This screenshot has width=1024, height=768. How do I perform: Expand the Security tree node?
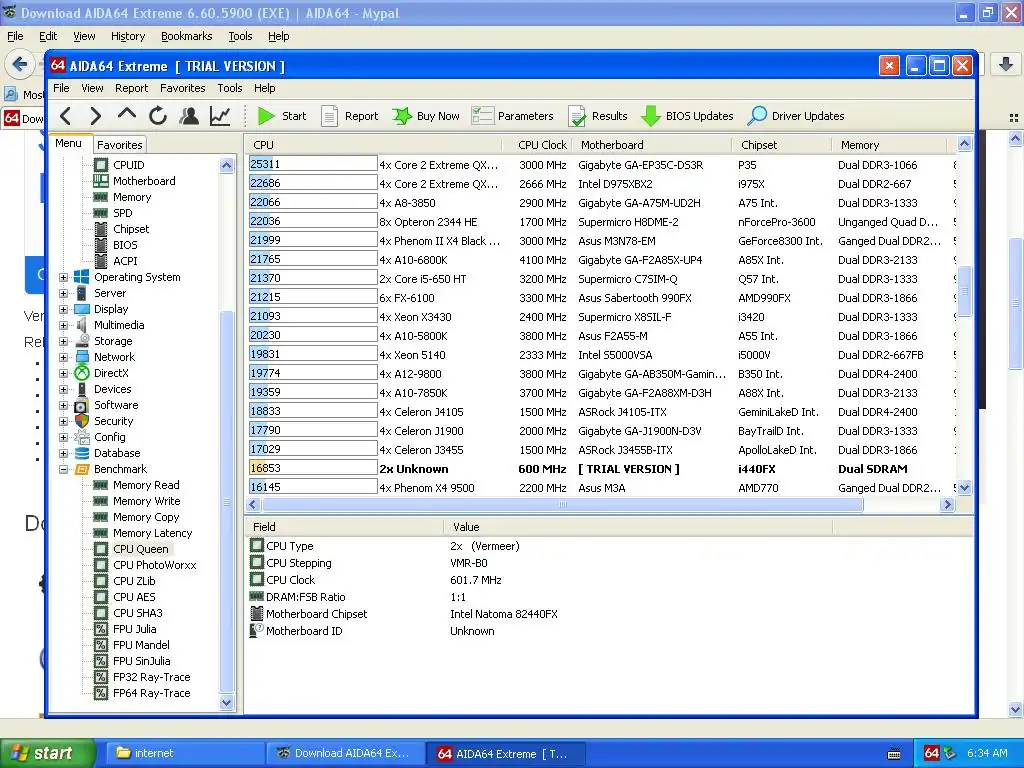[63, 421]
